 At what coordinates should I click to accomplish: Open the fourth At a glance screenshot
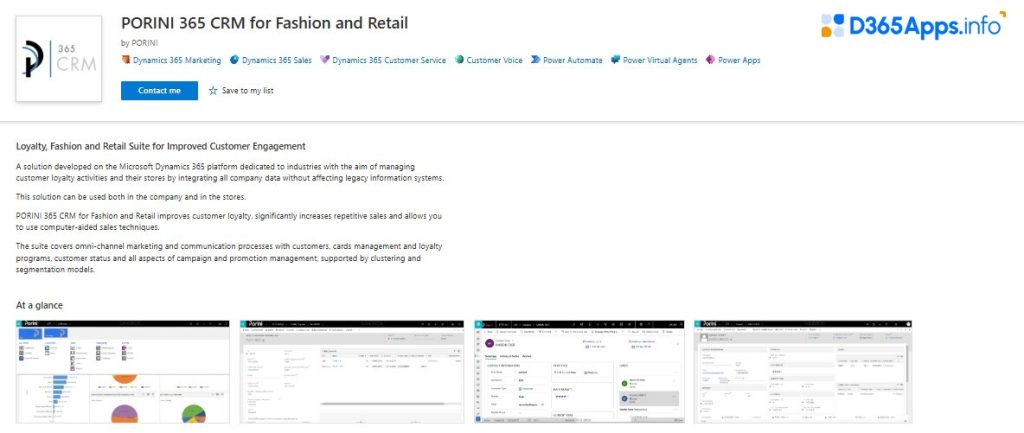pos(803,372)
